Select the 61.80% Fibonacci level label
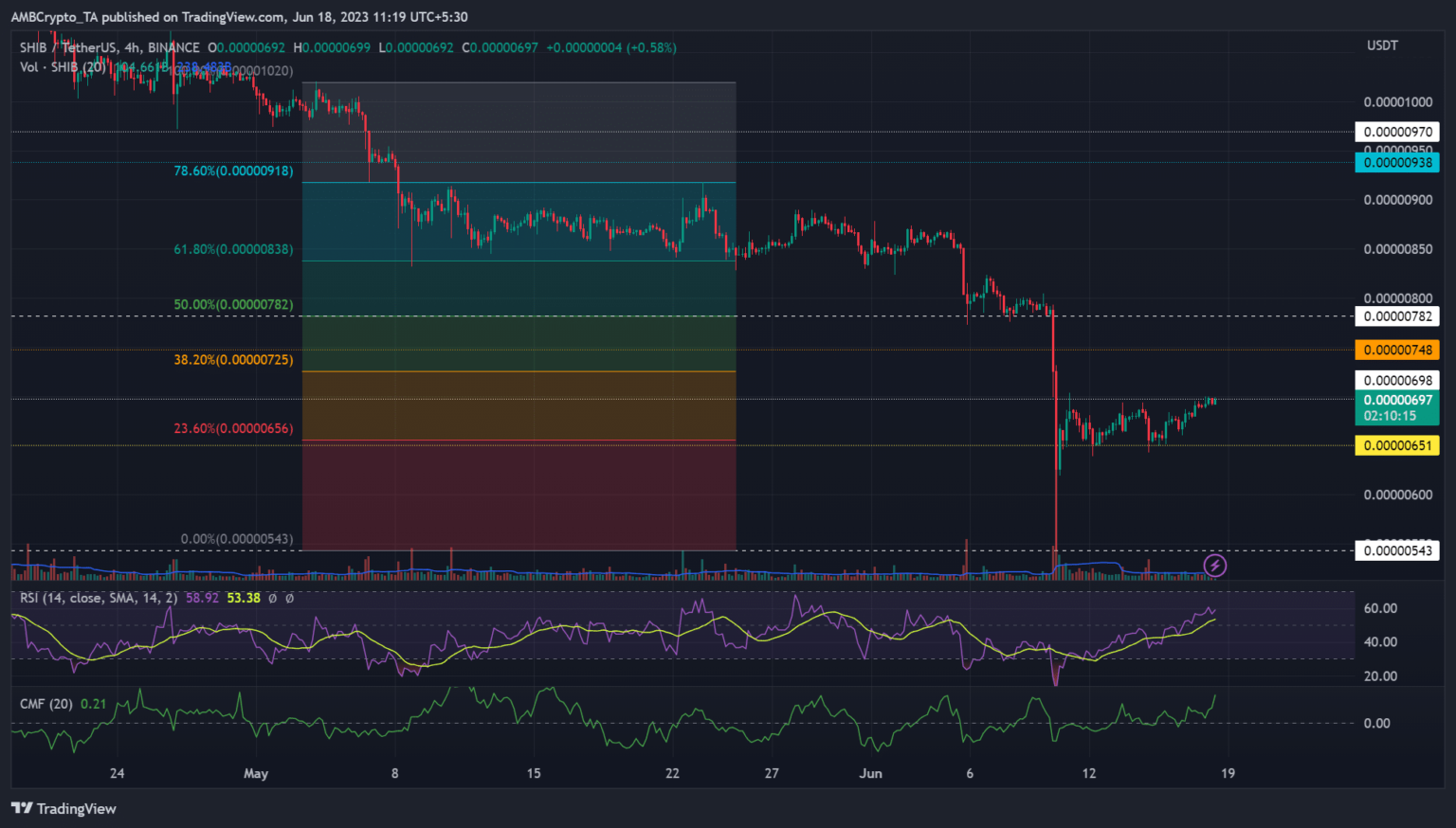Image resolution: width=1456 pixels, height=828 pixels. point(233,249)
